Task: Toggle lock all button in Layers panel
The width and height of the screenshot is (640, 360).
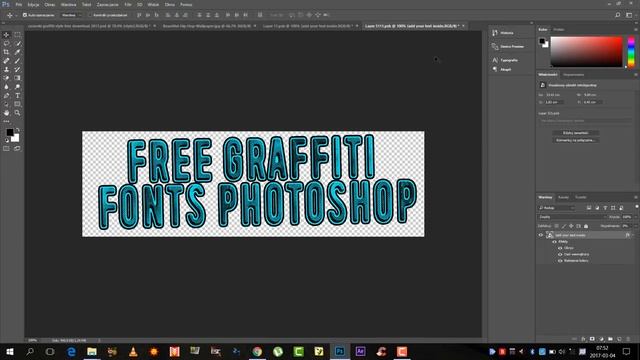Action: 586,226
